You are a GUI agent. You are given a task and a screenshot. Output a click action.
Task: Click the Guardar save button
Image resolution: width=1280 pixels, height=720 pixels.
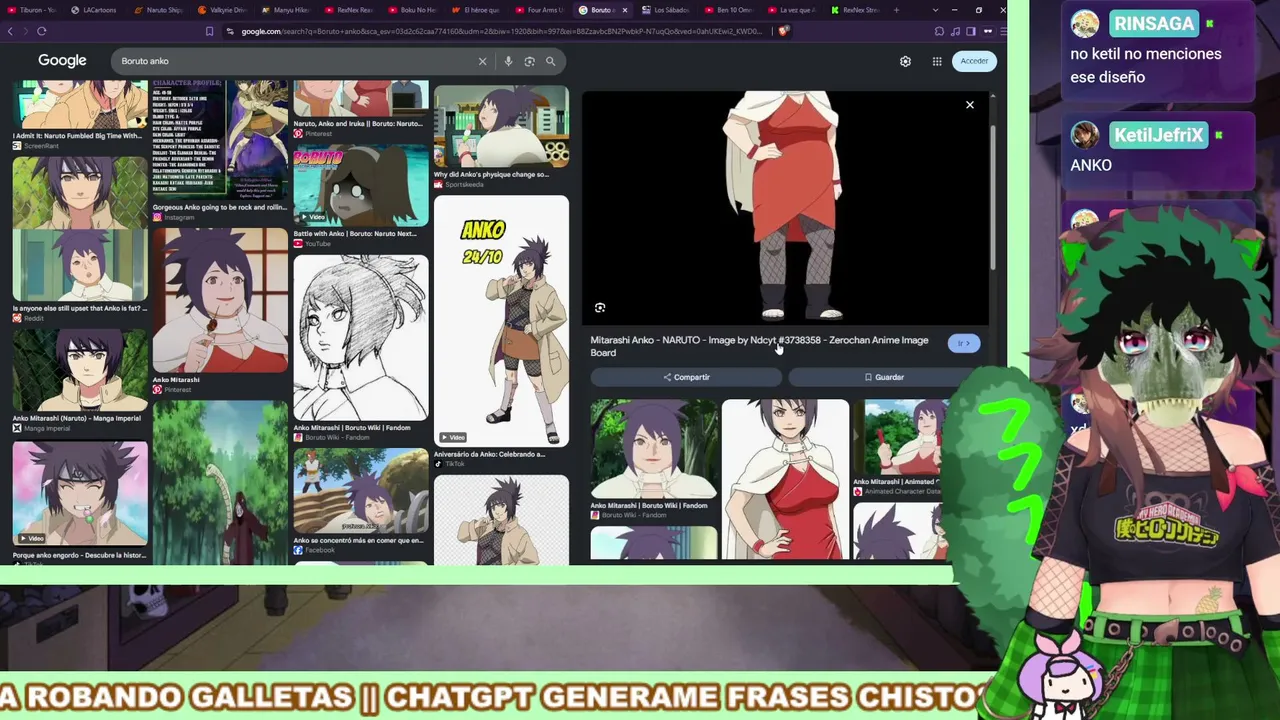tap(884, 377)
